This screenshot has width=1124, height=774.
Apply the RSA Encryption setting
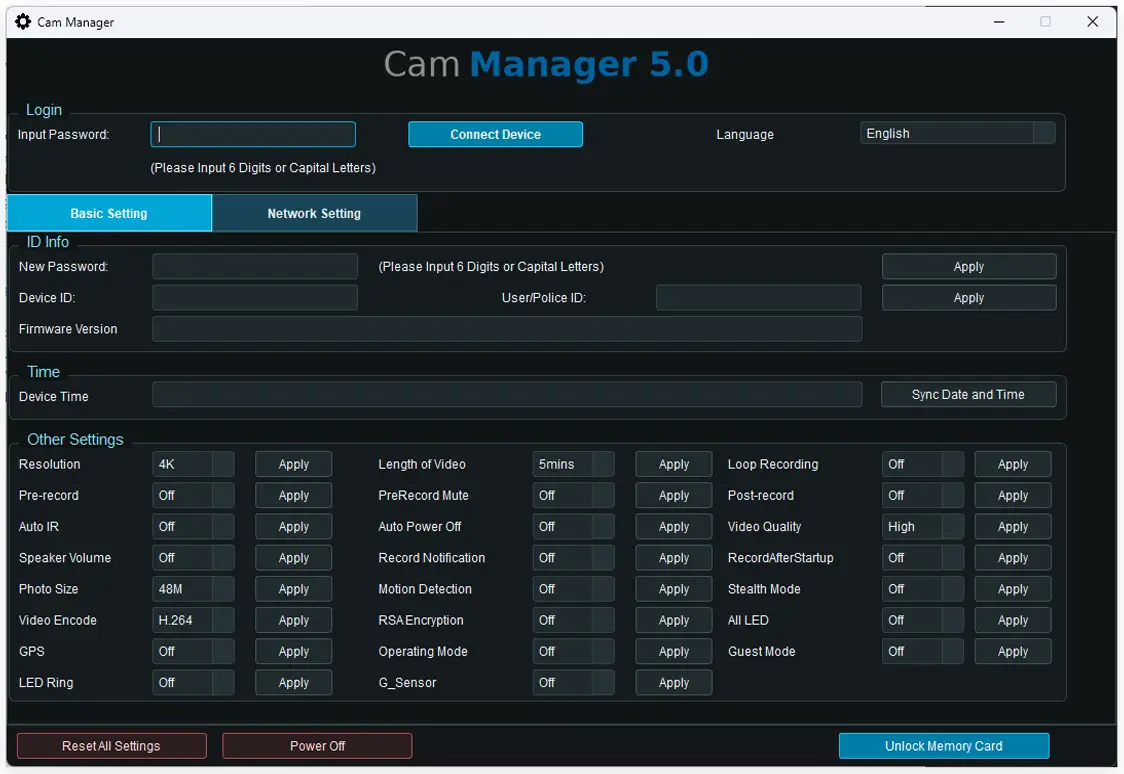[x=674, y=620]
